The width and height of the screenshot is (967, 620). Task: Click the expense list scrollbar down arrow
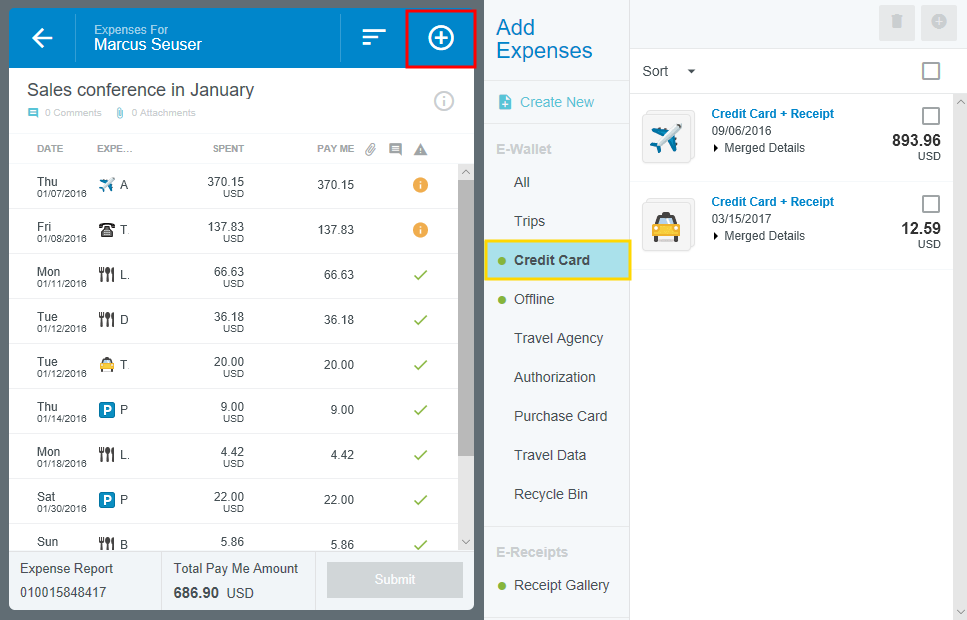coord(465,541)
